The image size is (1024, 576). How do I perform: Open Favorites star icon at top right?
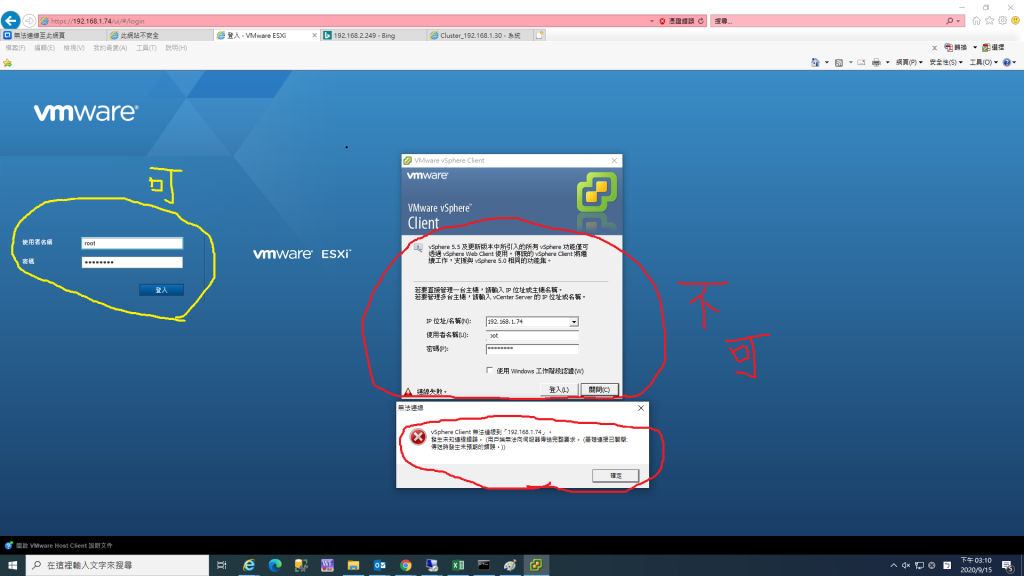click(989, 21)
